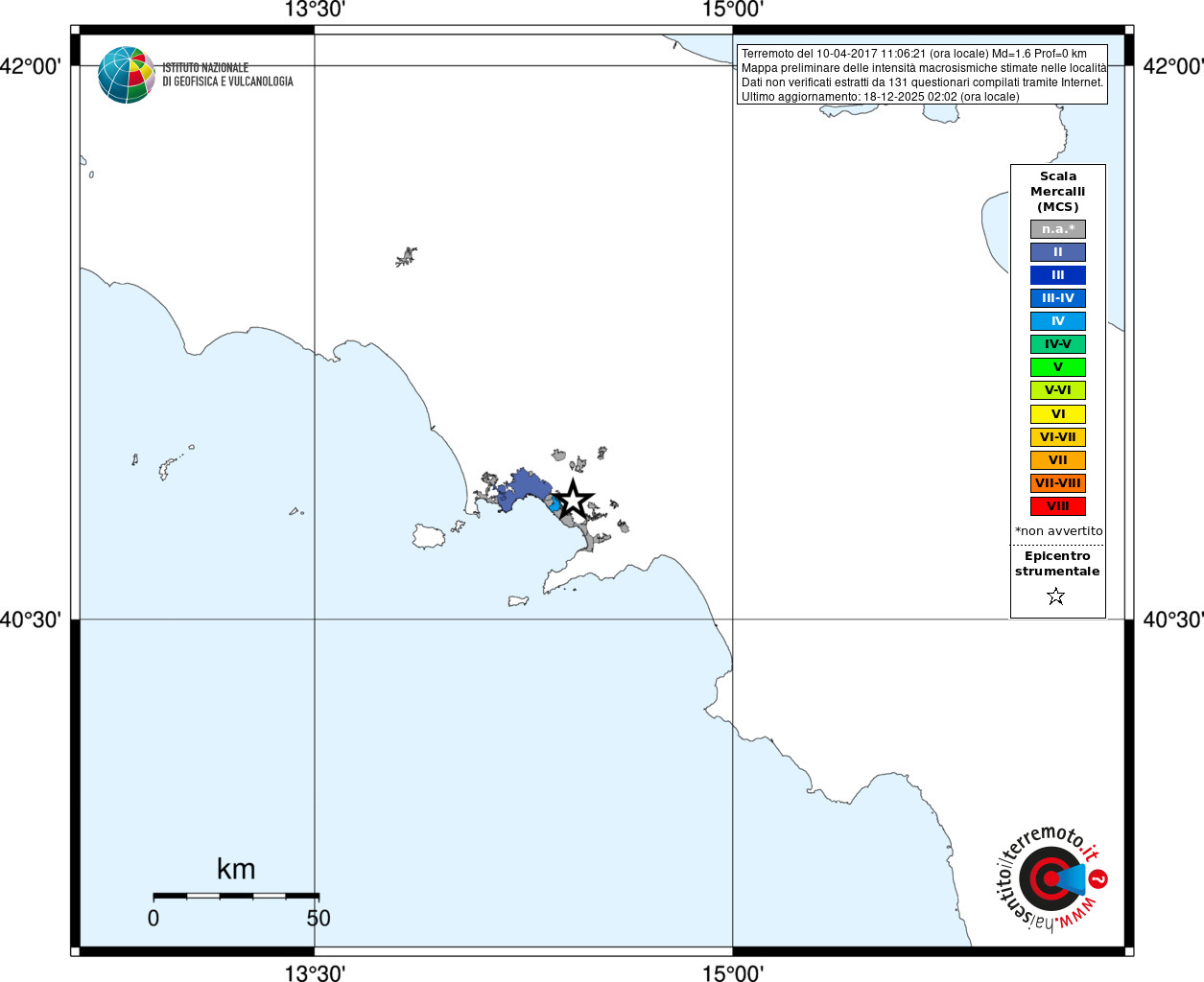Screen dimensions: 1204x982
Task: Click the 'Ultimo aggiornamento: 18-12-2025' line
Action: point(880,97)
